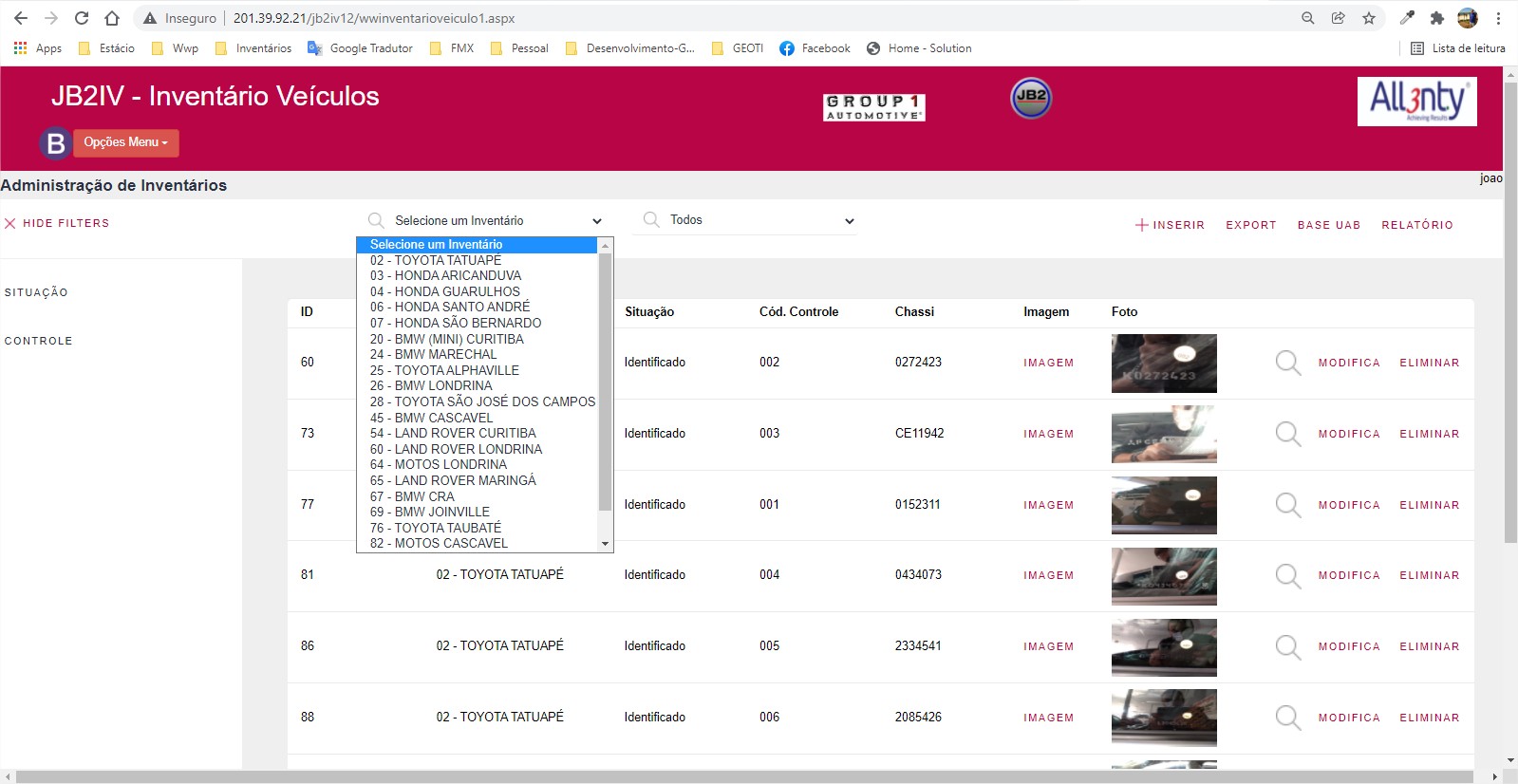Select 02 - TOYOTA TATUAPÉ from list
This screenshot has height=784, width=1518.
[478, 260]
